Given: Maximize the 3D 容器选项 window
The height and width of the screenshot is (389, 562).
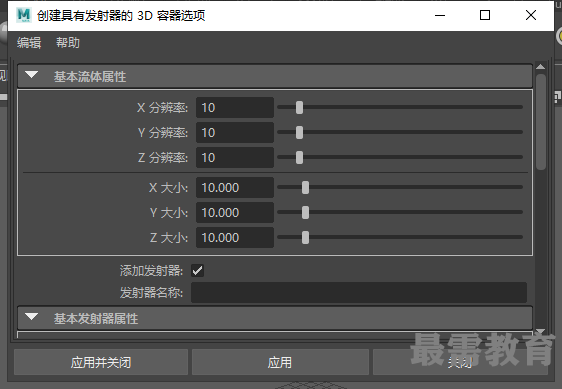Looking at the screenshot, I should point(485,15).
